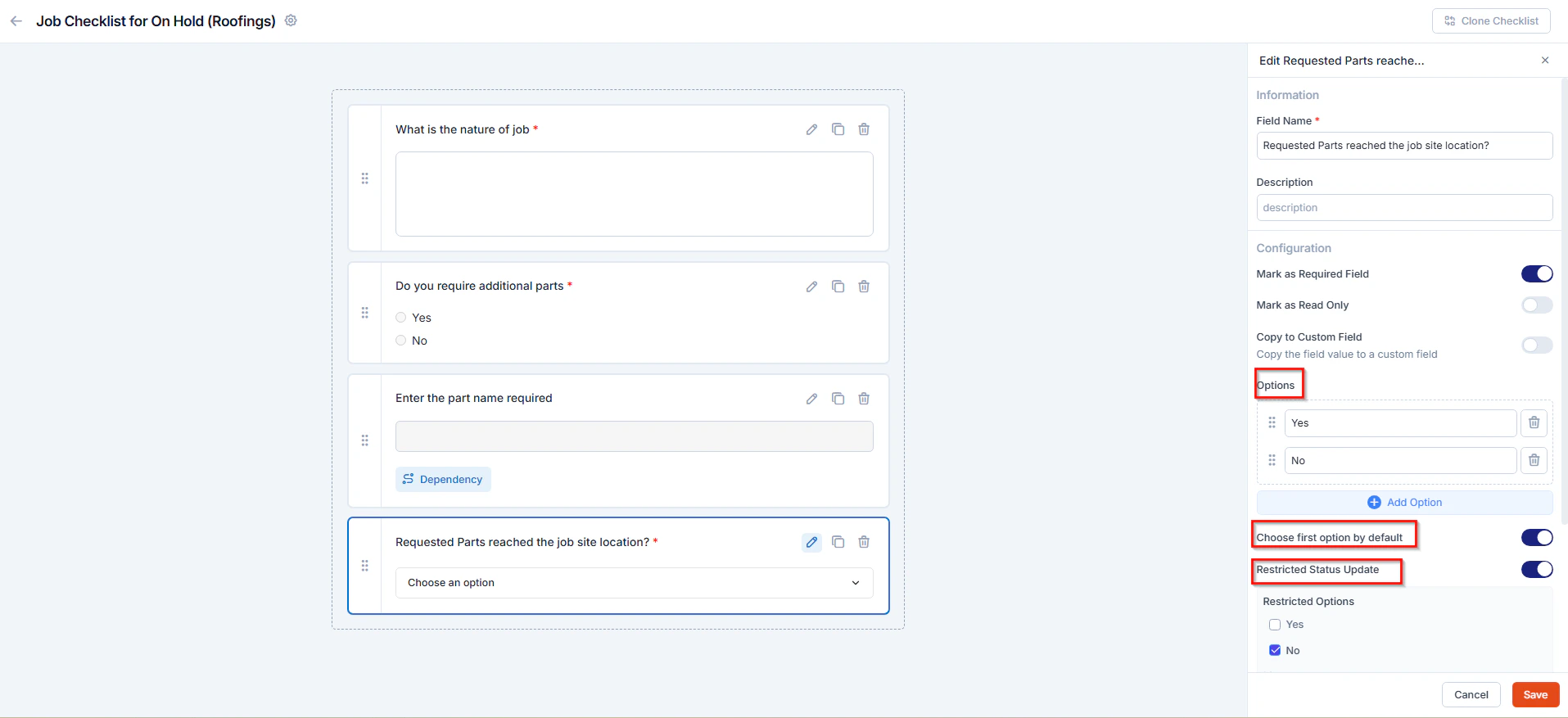Click drag handle of 'Requested Parts reached' card
This screenshot has height=718, width=1568.
(x=365, y=566)
